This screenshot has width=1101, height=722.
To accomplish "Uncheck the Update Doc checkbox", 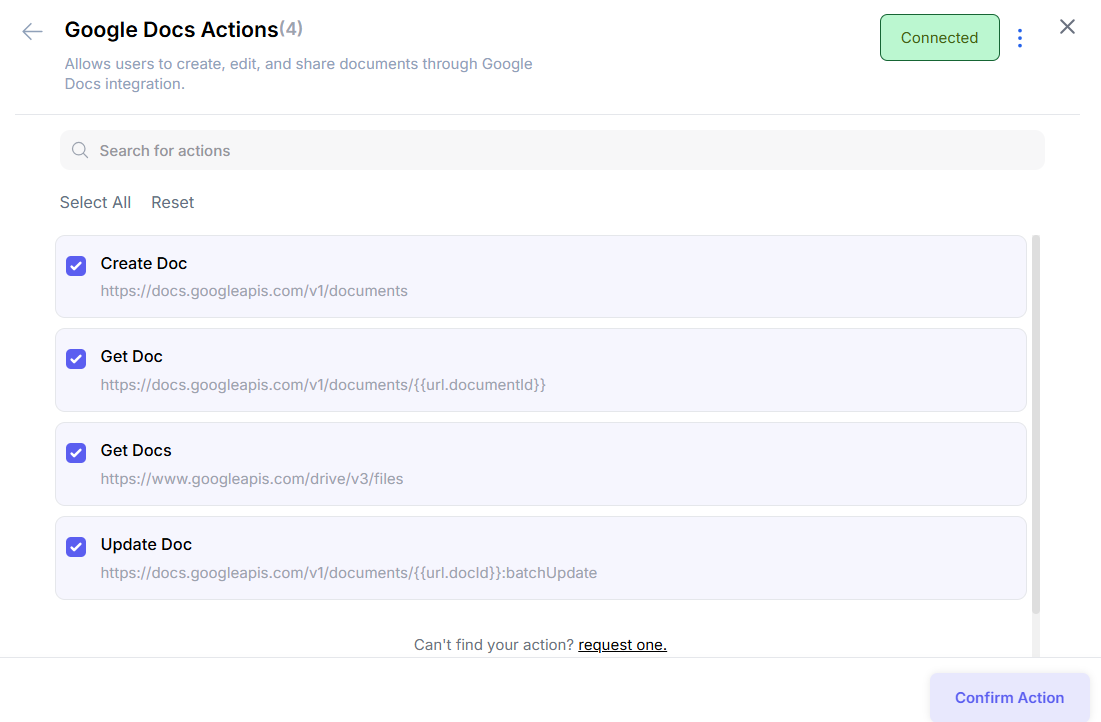I will click(x=76, y=546).
